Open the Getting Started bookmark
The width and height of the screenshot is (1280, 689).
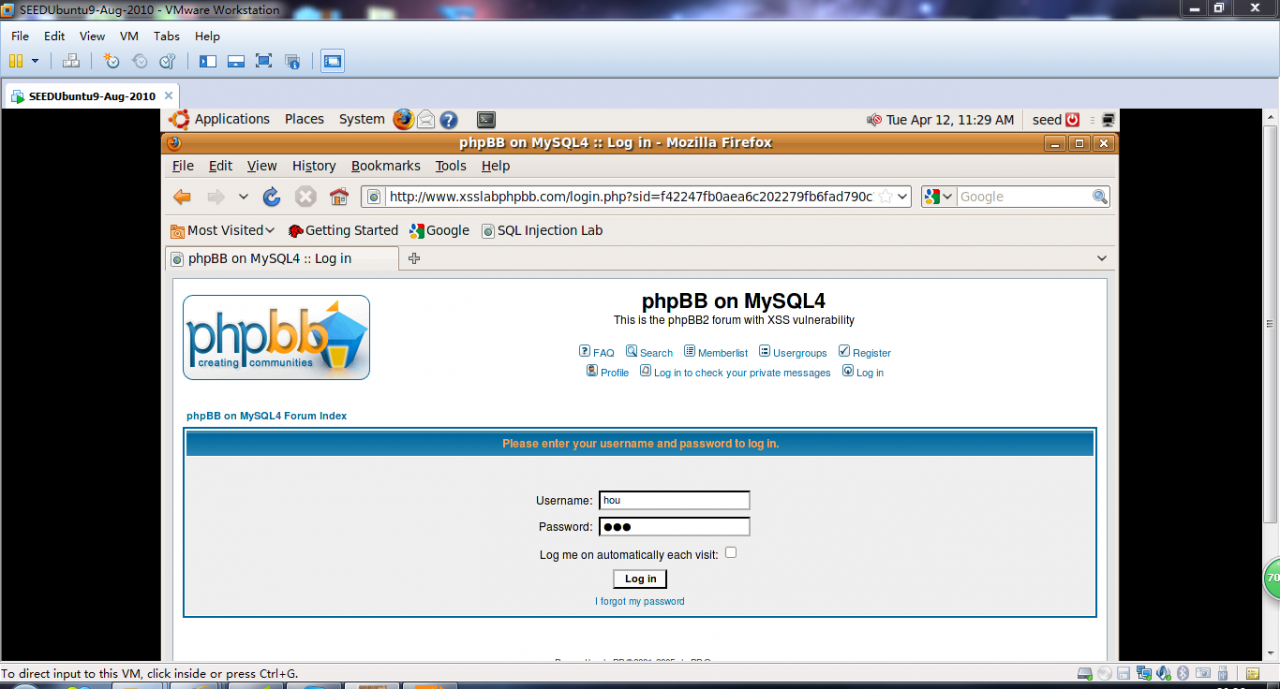343,230
